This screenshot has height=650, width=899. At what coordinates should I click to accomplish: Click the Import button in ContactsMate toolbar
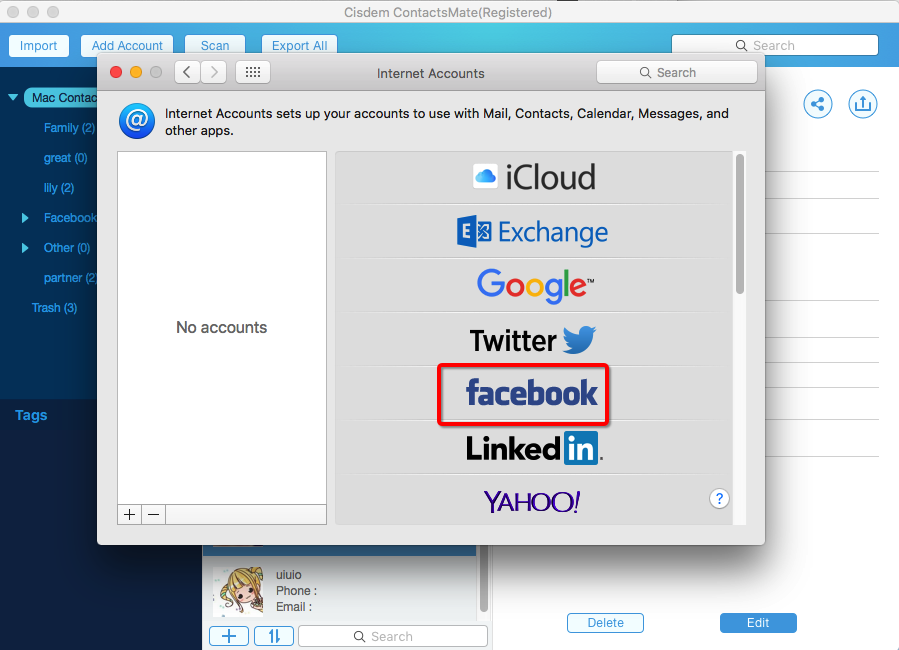click(x=38, y=46)
